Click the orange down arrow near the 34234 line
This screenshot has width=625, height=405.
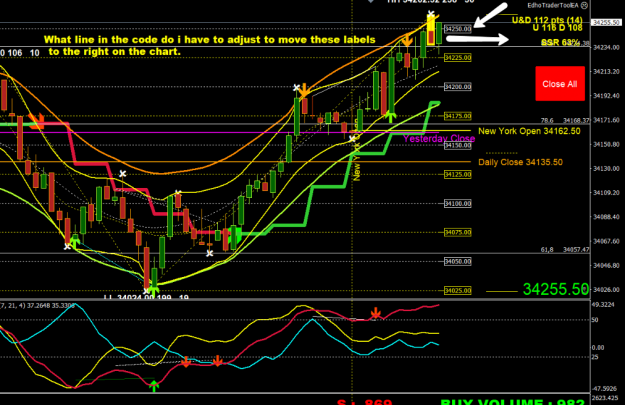click(x=407, y=41)
